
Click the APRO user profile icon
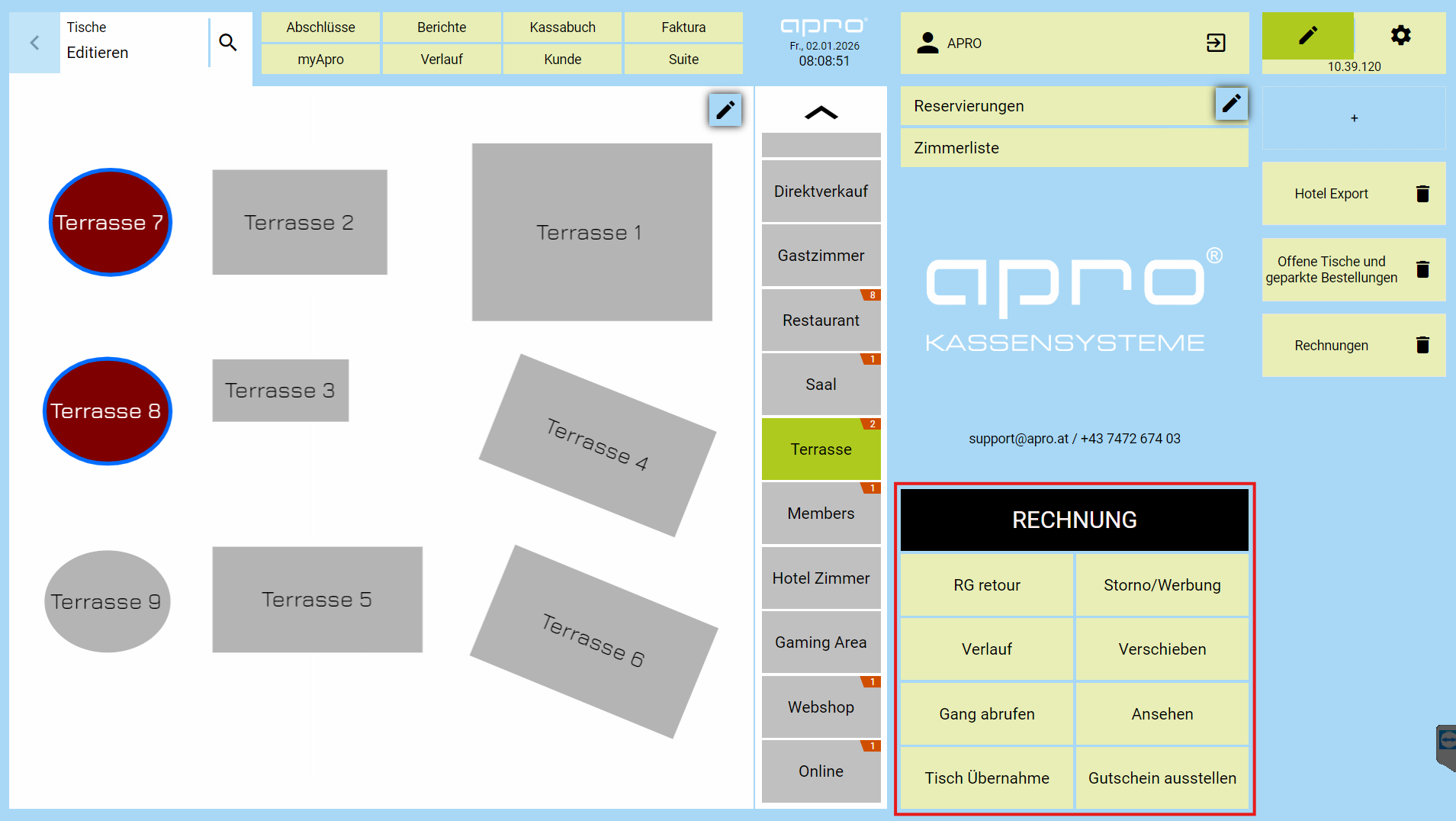point(927,43)
